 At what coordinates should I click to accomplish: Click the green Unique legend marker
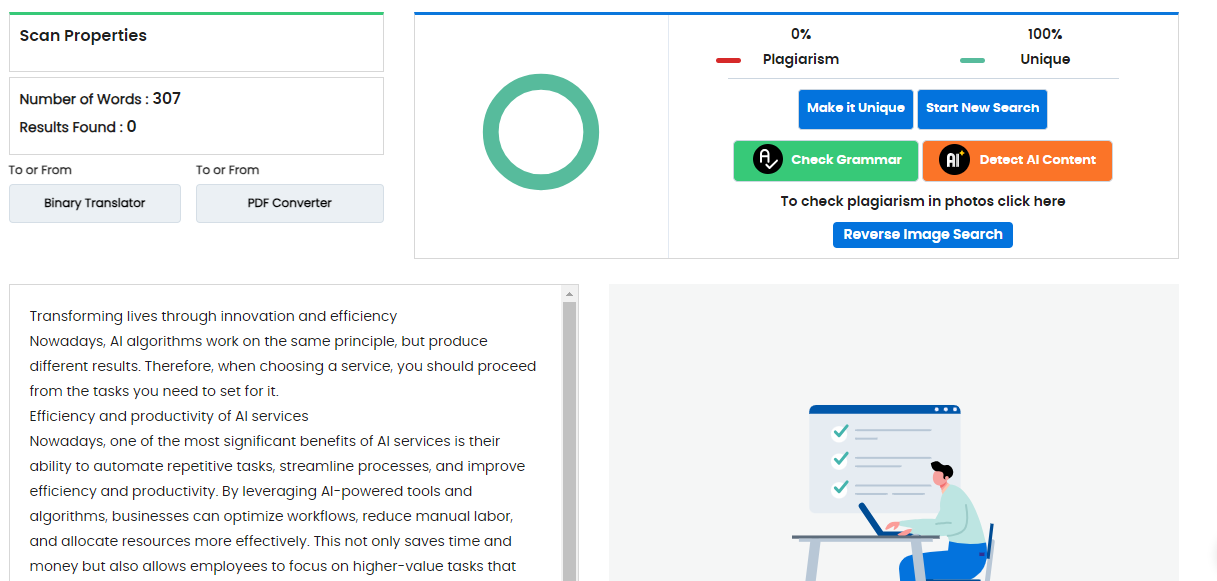click(972, 60)
